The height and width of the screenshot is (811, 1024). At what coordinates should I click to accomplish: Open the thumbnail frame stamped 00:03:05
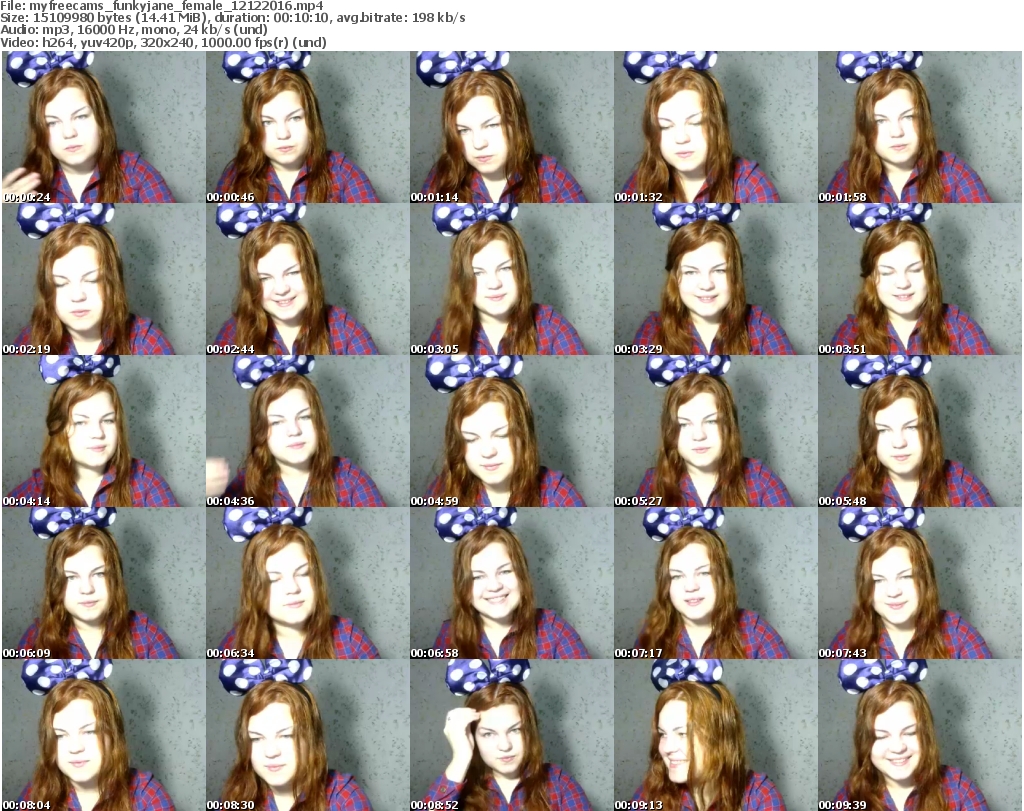(511, 279)
